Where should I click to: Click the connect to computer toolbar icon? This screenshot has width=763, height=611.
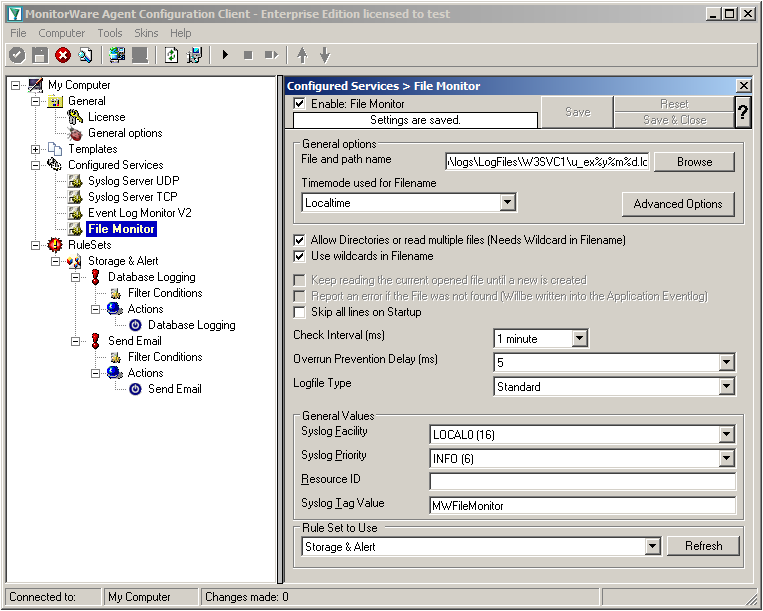click(117, 55)
